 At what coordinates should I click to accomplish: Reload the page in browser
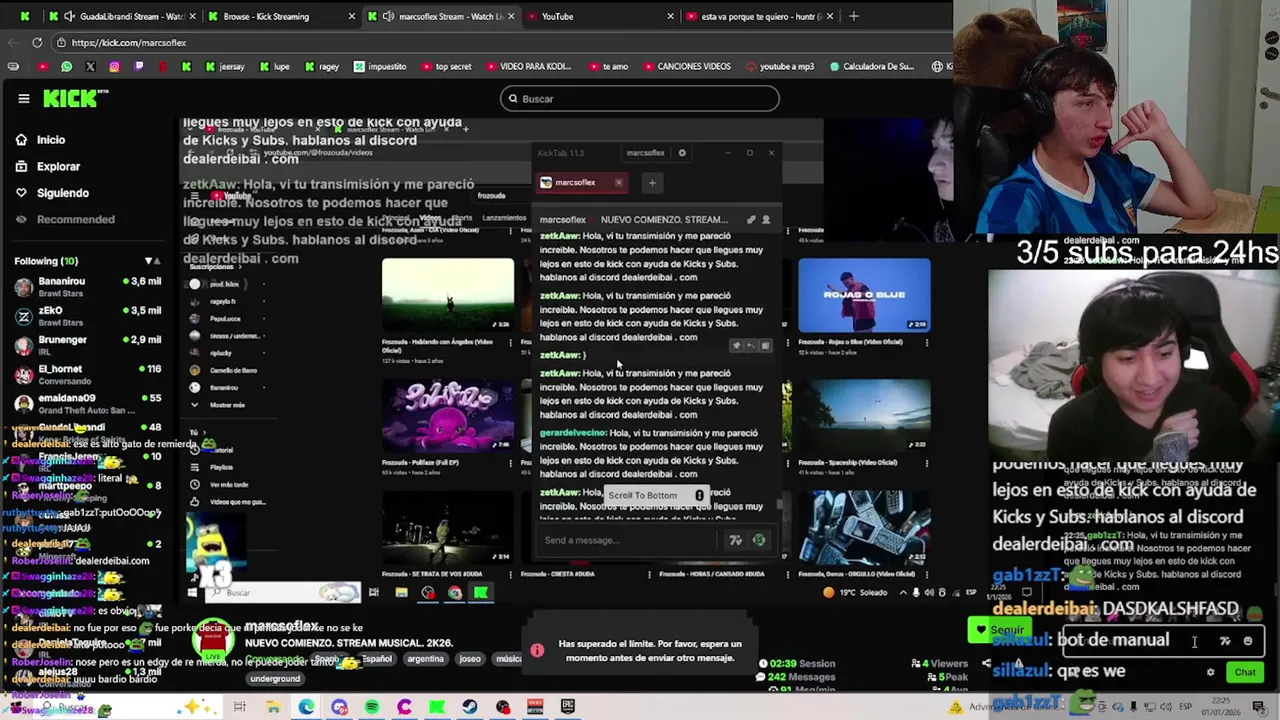(37, 42)
